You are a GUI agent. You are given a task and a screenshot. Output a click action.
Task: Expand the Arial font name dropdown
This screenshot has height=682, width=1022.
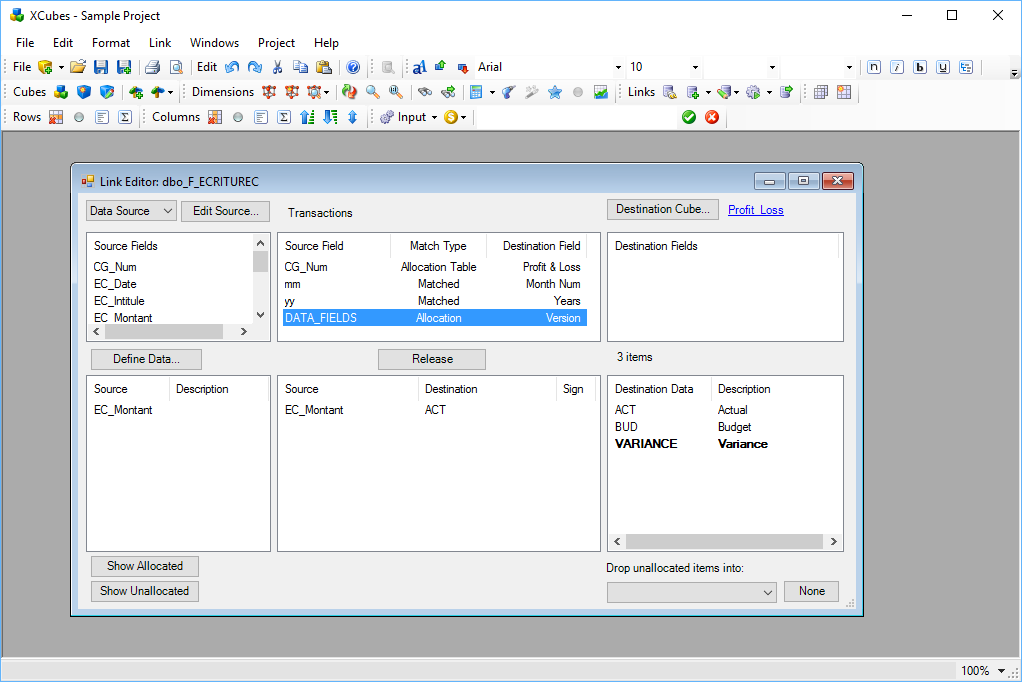618,67
